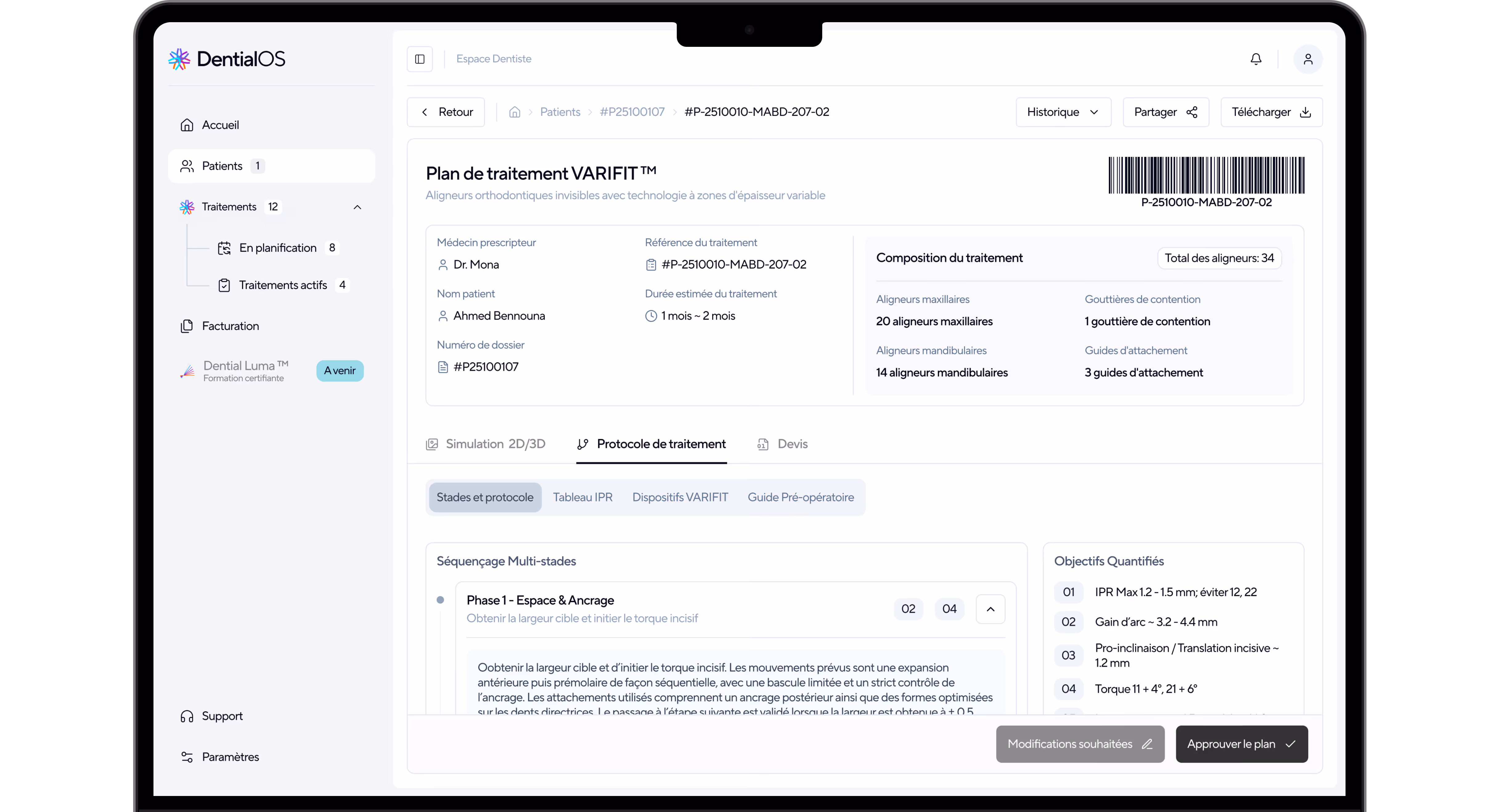Click the Retour button

[x=446, y=112]
